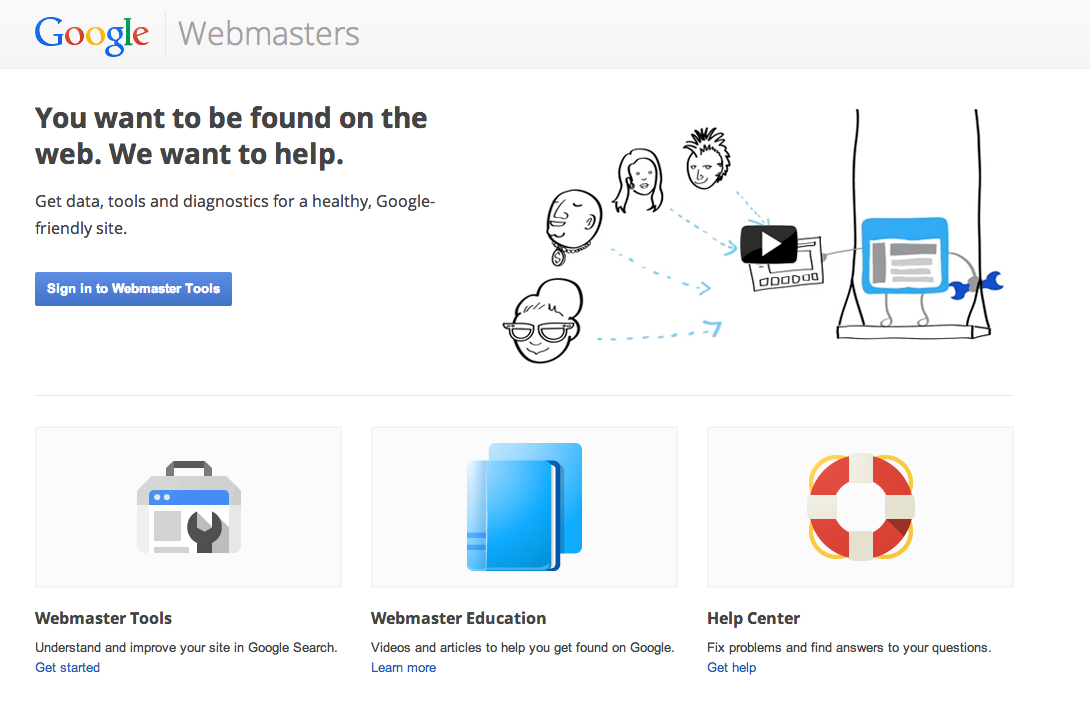Viewport: 1090px width, 716px height.
Task: Click 'Understand and improve your site' description
Action: [186, 647]
